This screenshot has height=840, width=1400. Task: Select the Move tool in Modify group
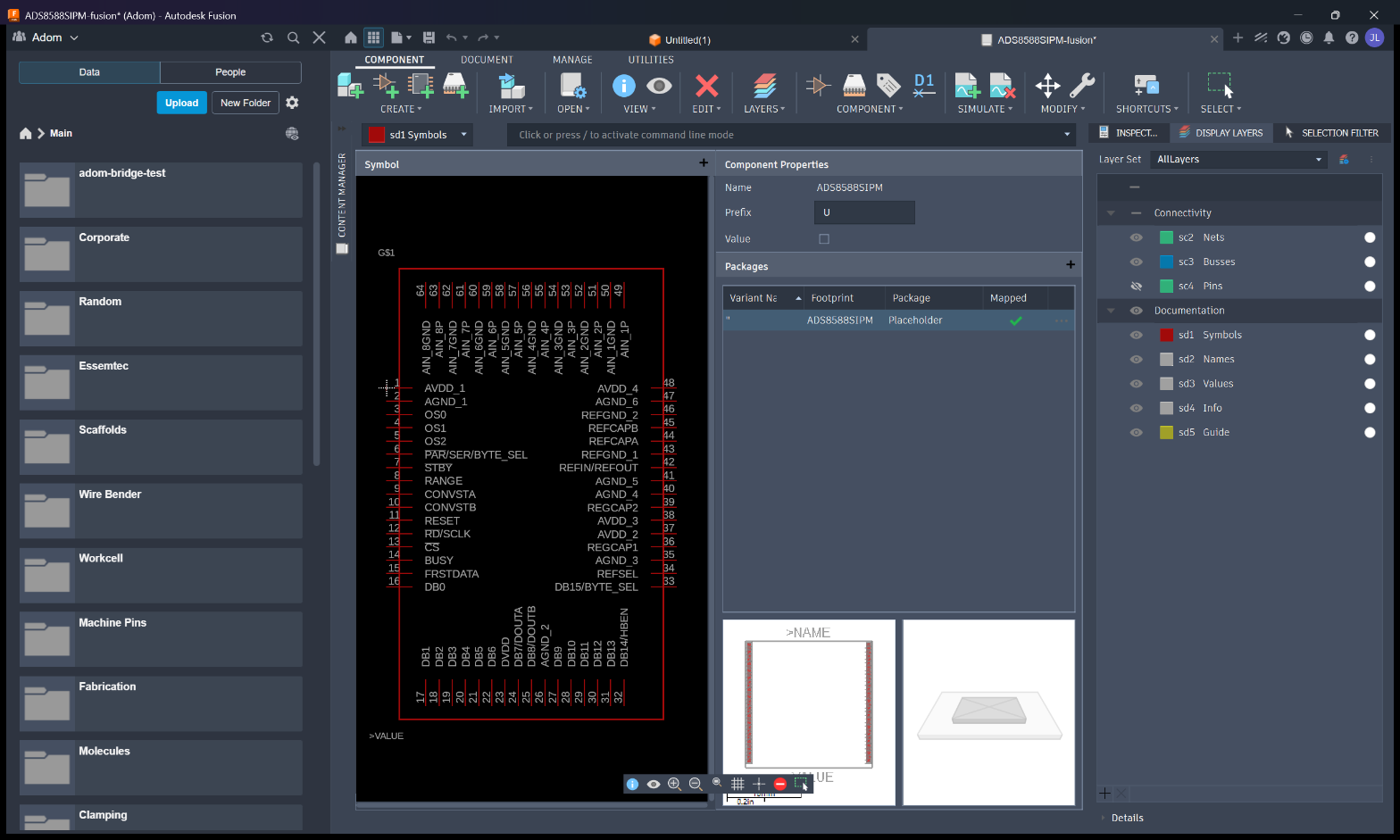click(1047, 86)
